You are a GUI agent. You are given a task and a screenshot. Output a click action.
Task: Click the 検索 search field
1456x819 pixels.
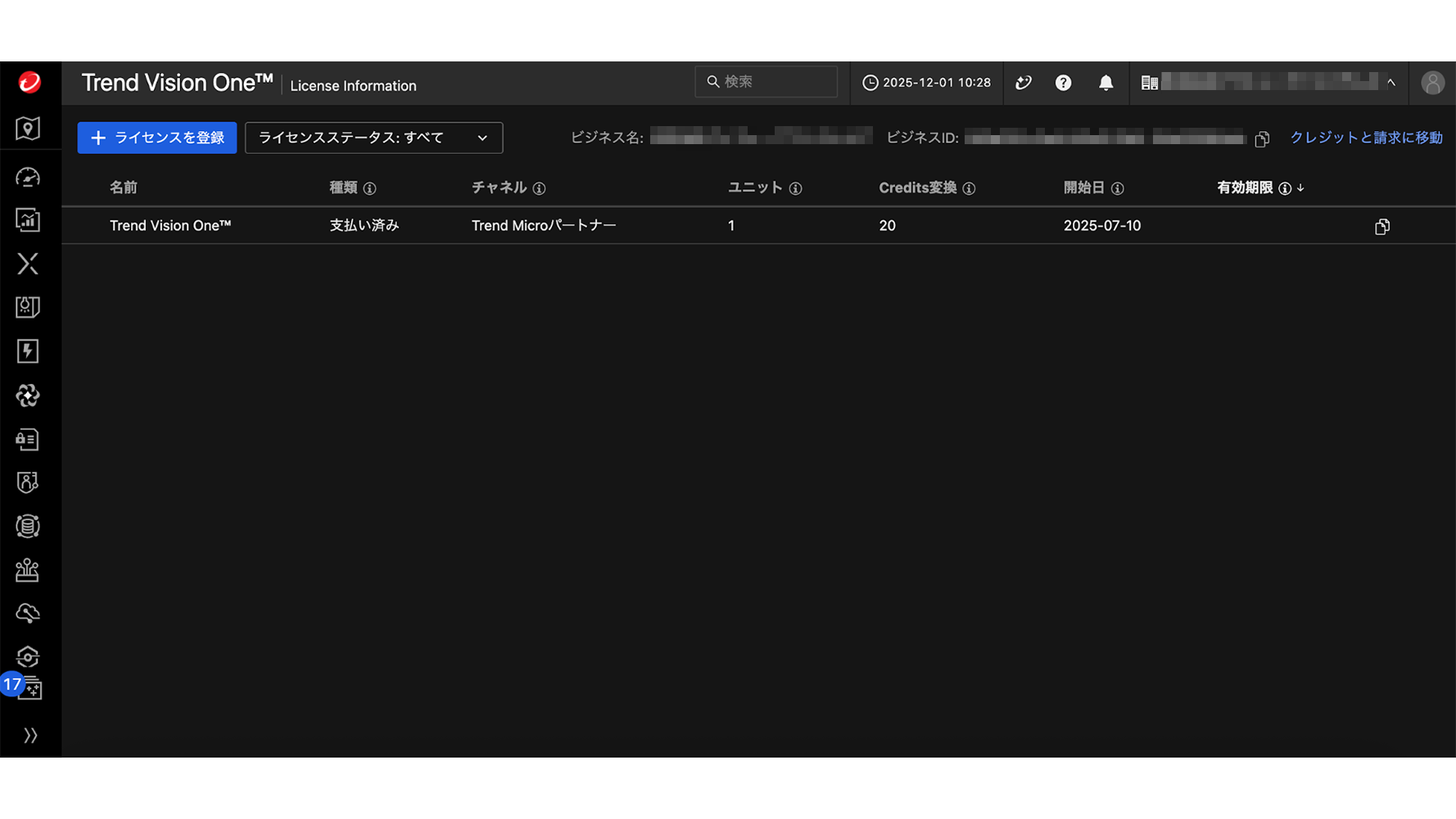tap(766, 82)
